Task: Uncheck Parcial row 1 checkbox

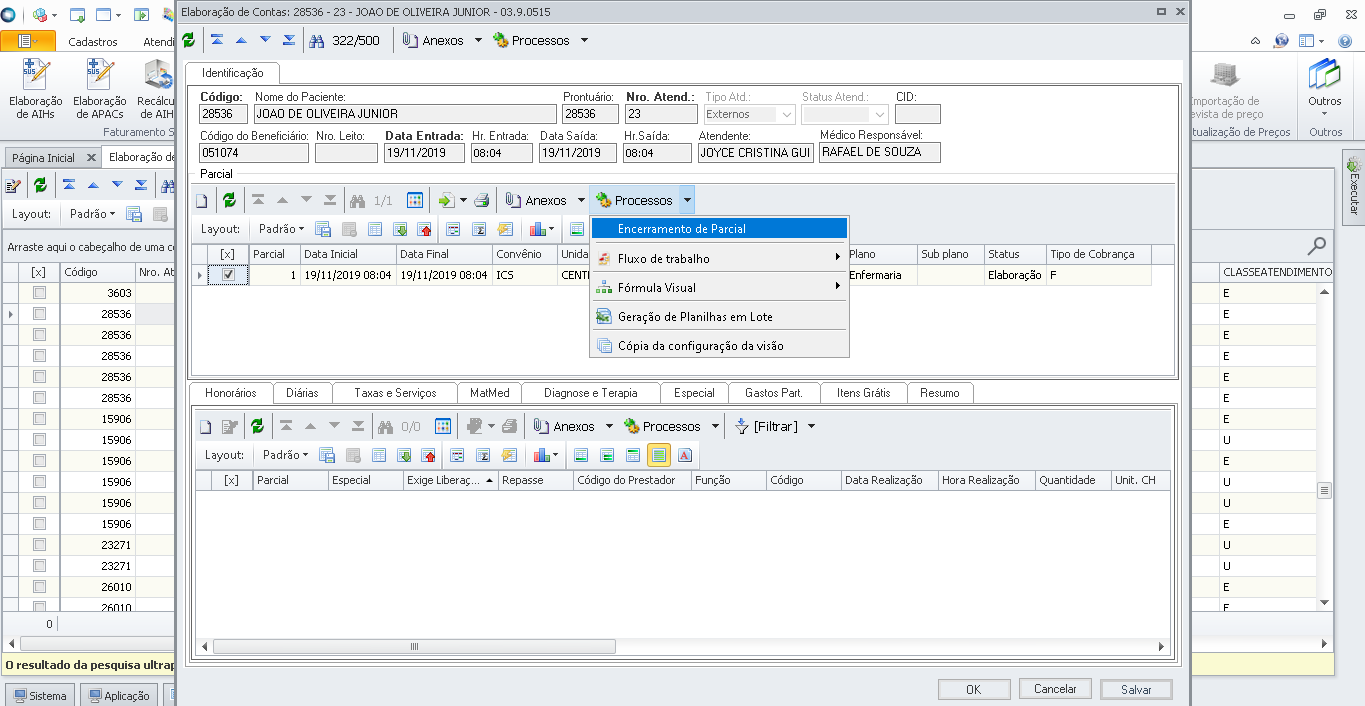Action: click(229, 275)
